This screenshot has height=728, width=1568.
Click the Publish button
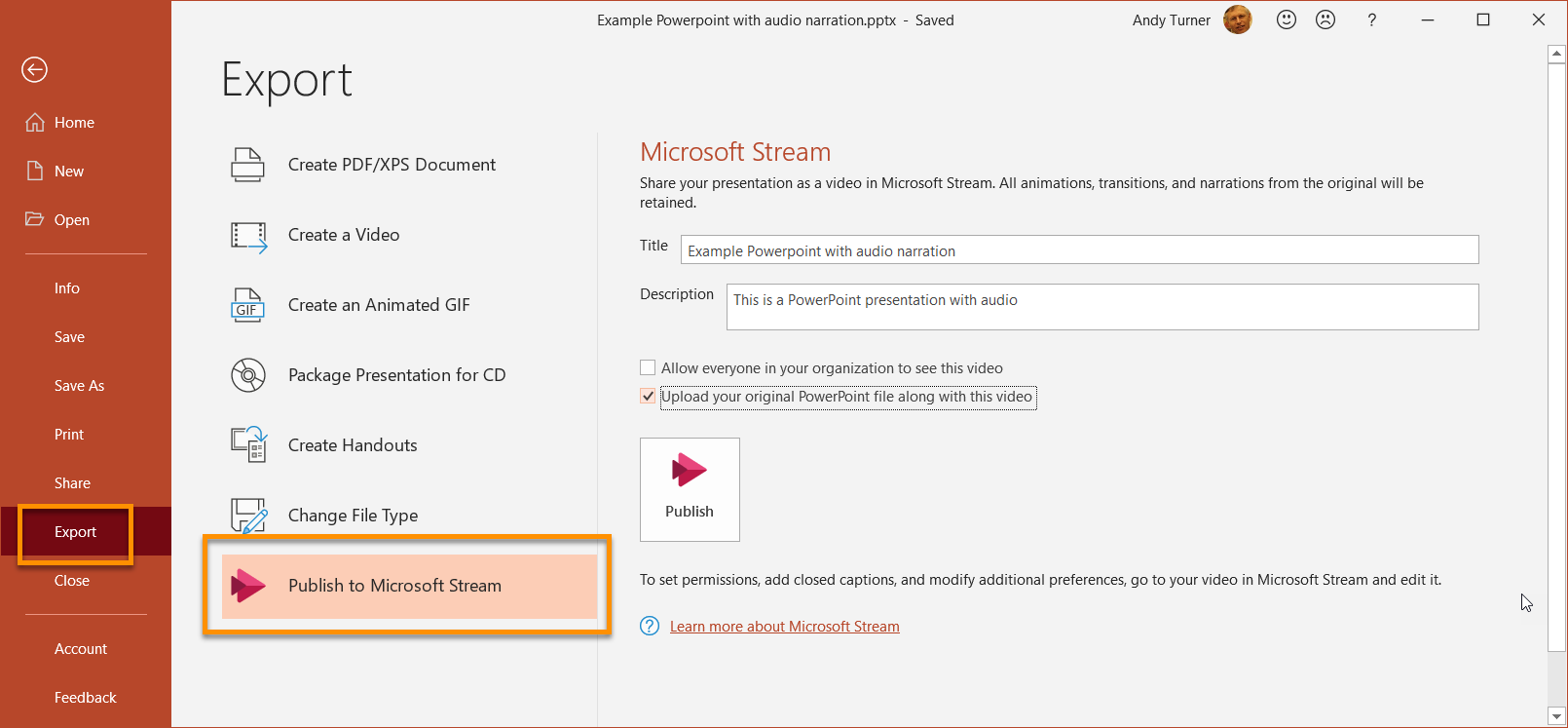[690, 489]
